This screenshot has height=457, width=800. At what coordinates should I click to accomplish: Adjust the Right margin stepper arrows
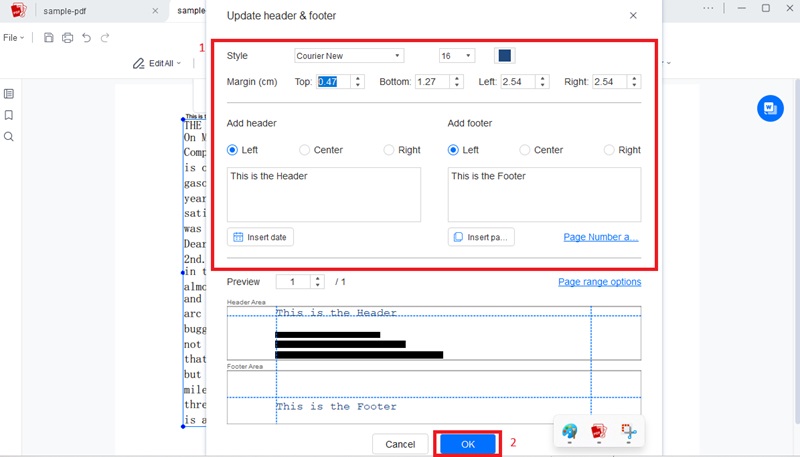pyautogui.click(x=634, y=82)
